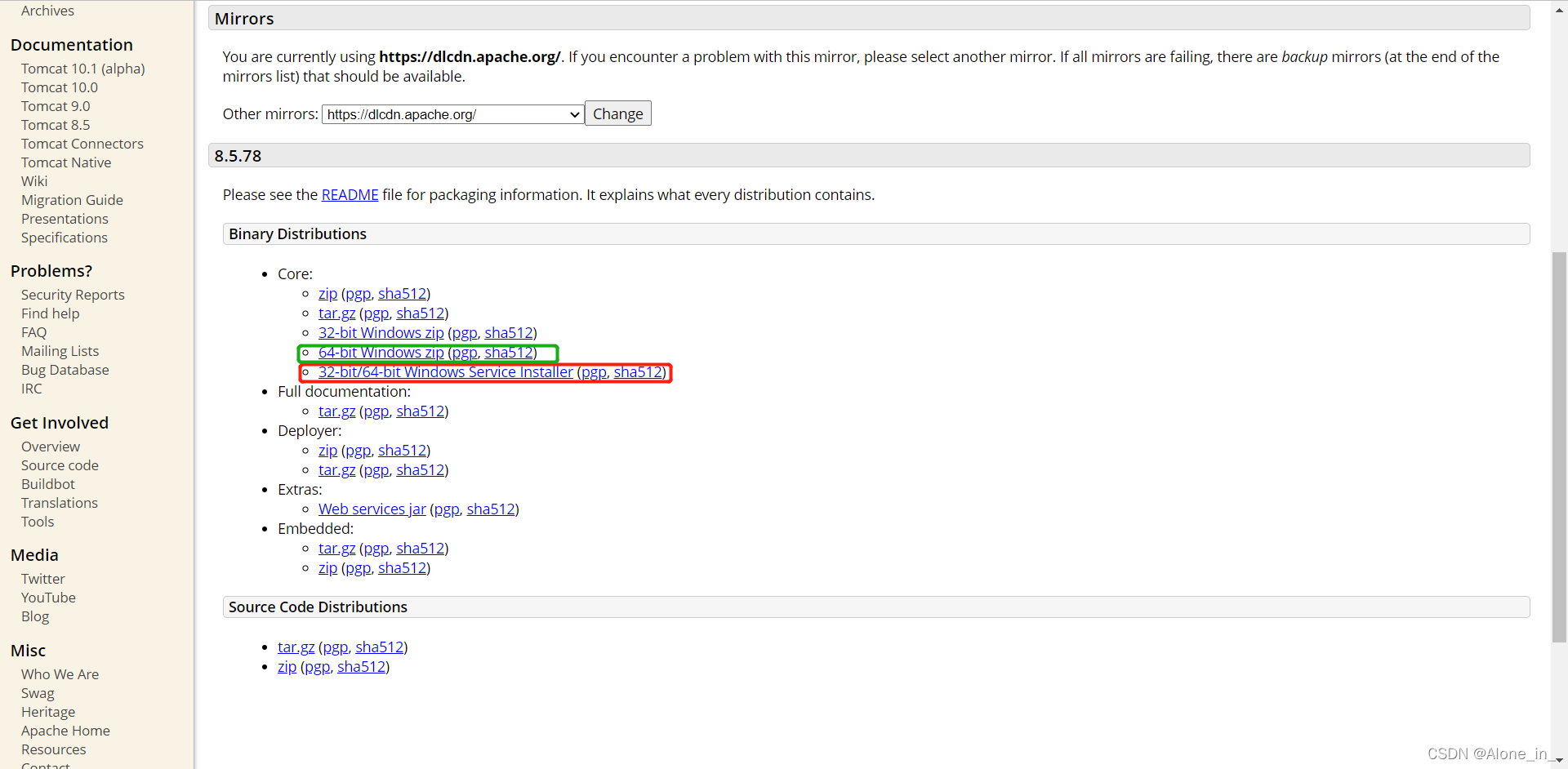This screenshot has height=769, width=1568.
Task: Visit the Twitter media link
Action: pos(43,579)
